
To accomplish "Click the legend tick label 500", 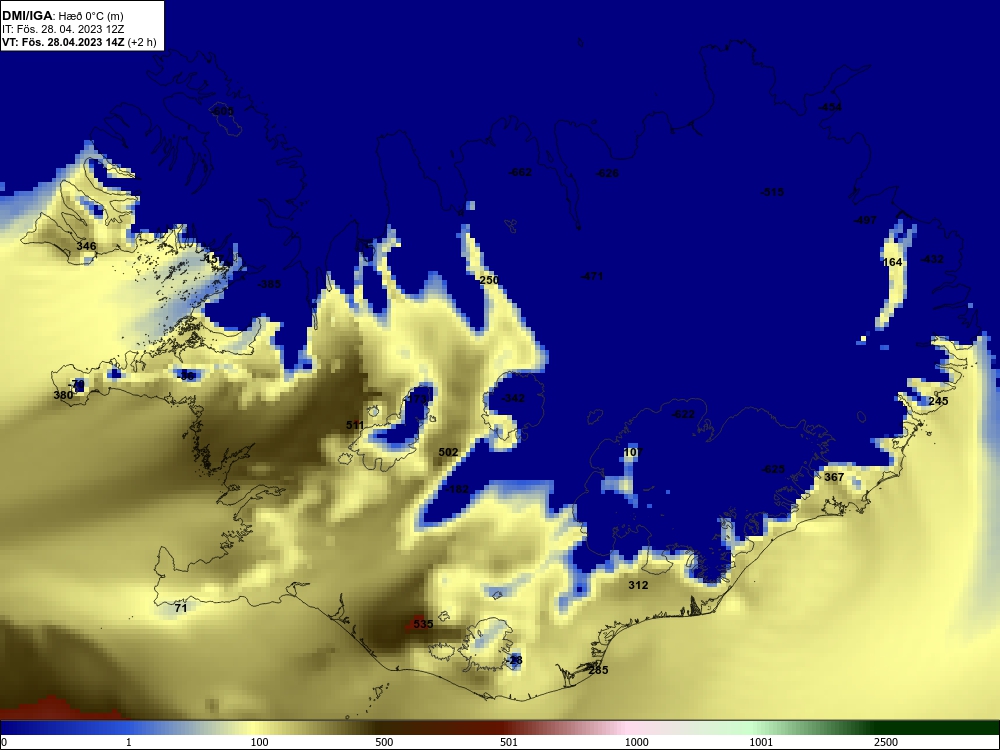I will [385, 742].
